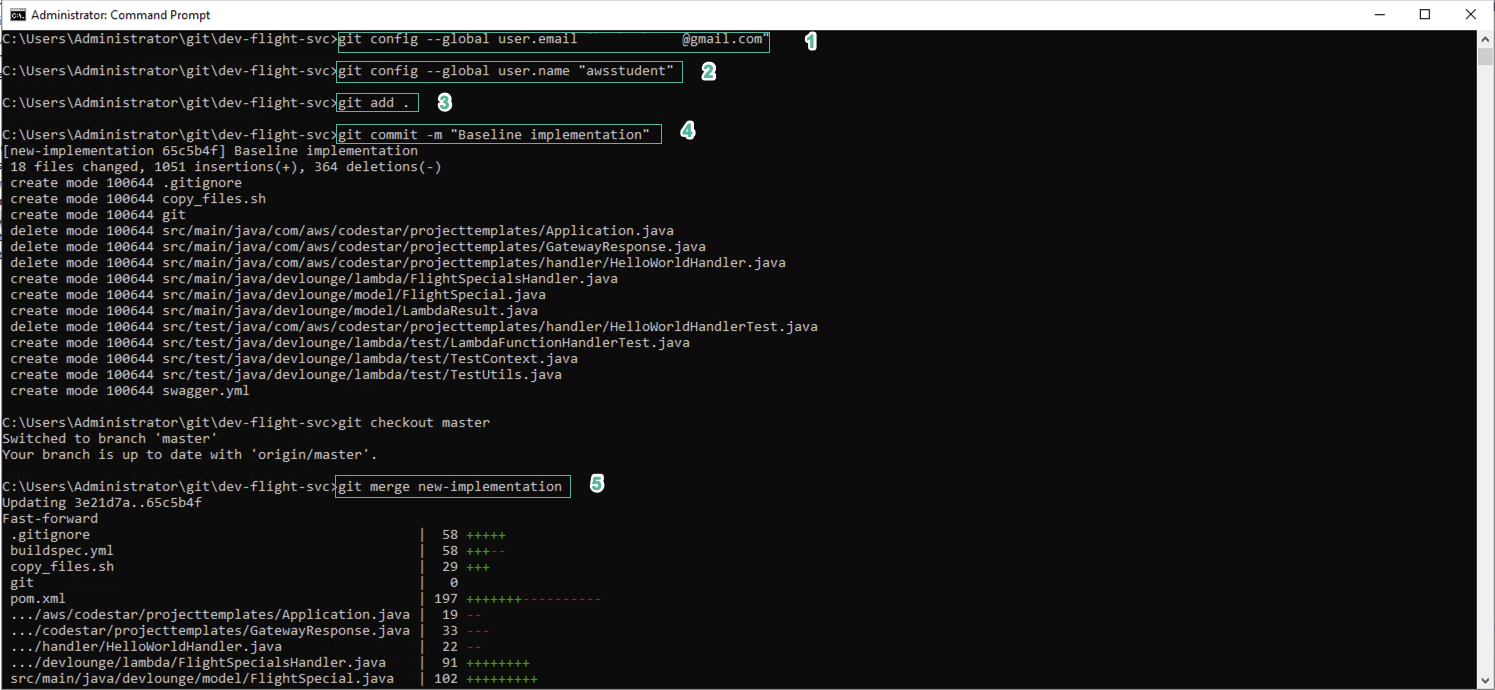Screen dimensions: 1495x690
Task: Maximize the Command Prompt window
Action: pos(1425,15)
